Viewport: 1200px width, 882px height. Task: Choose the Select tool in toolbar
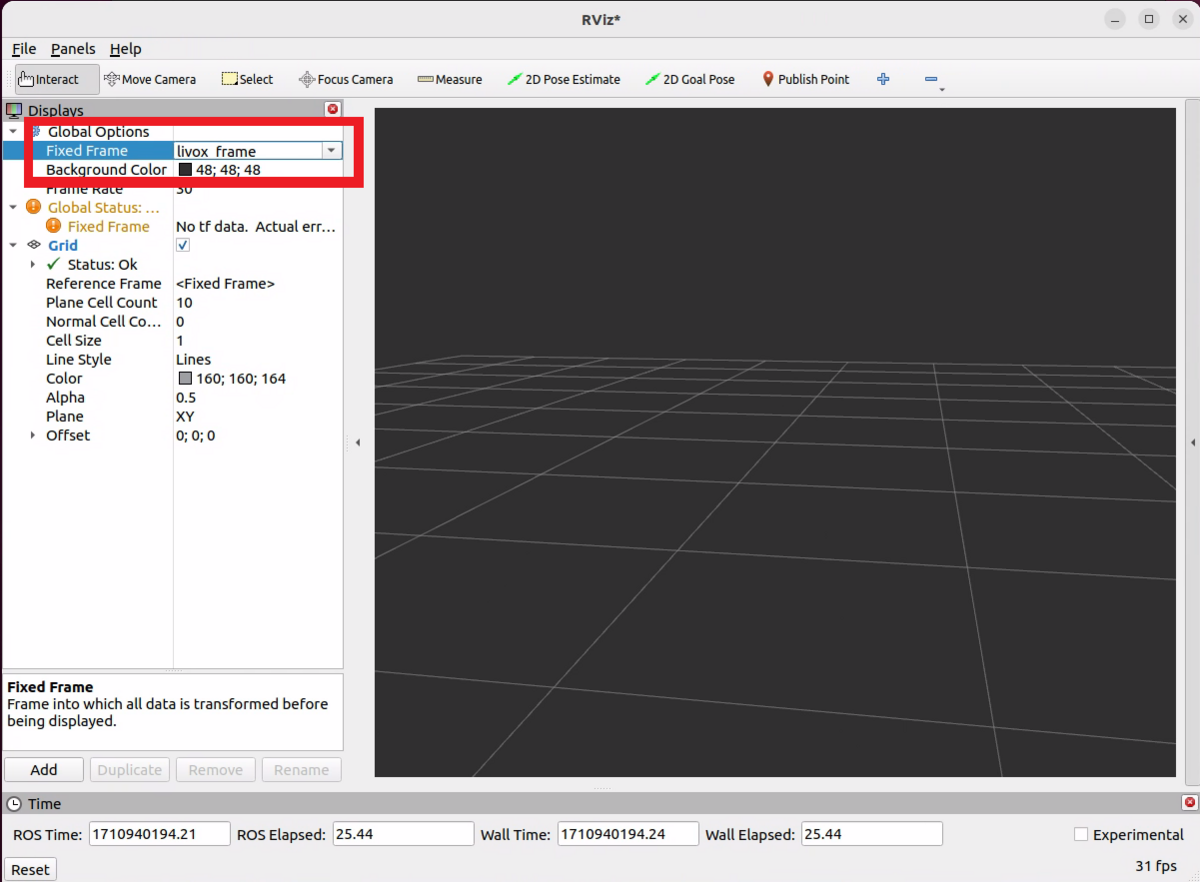[246, 78]
